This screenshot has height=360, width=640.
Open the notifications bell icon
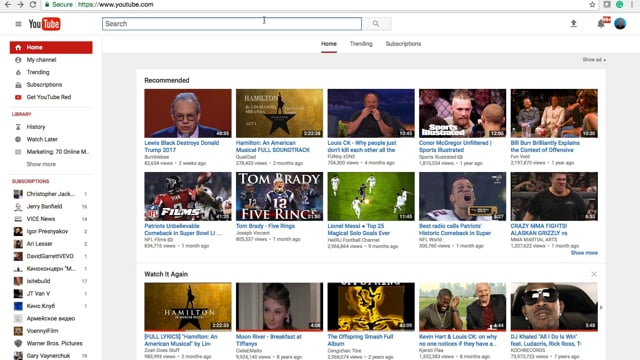point(601,24)
